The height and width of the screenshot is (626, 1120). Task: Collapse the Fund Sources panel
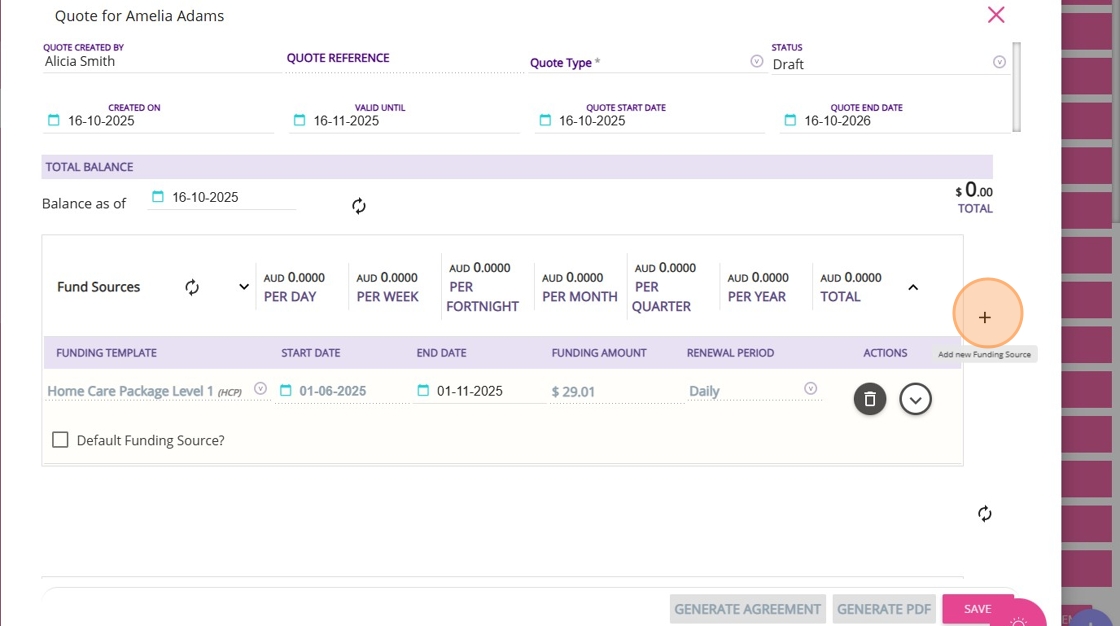point(912,287)
